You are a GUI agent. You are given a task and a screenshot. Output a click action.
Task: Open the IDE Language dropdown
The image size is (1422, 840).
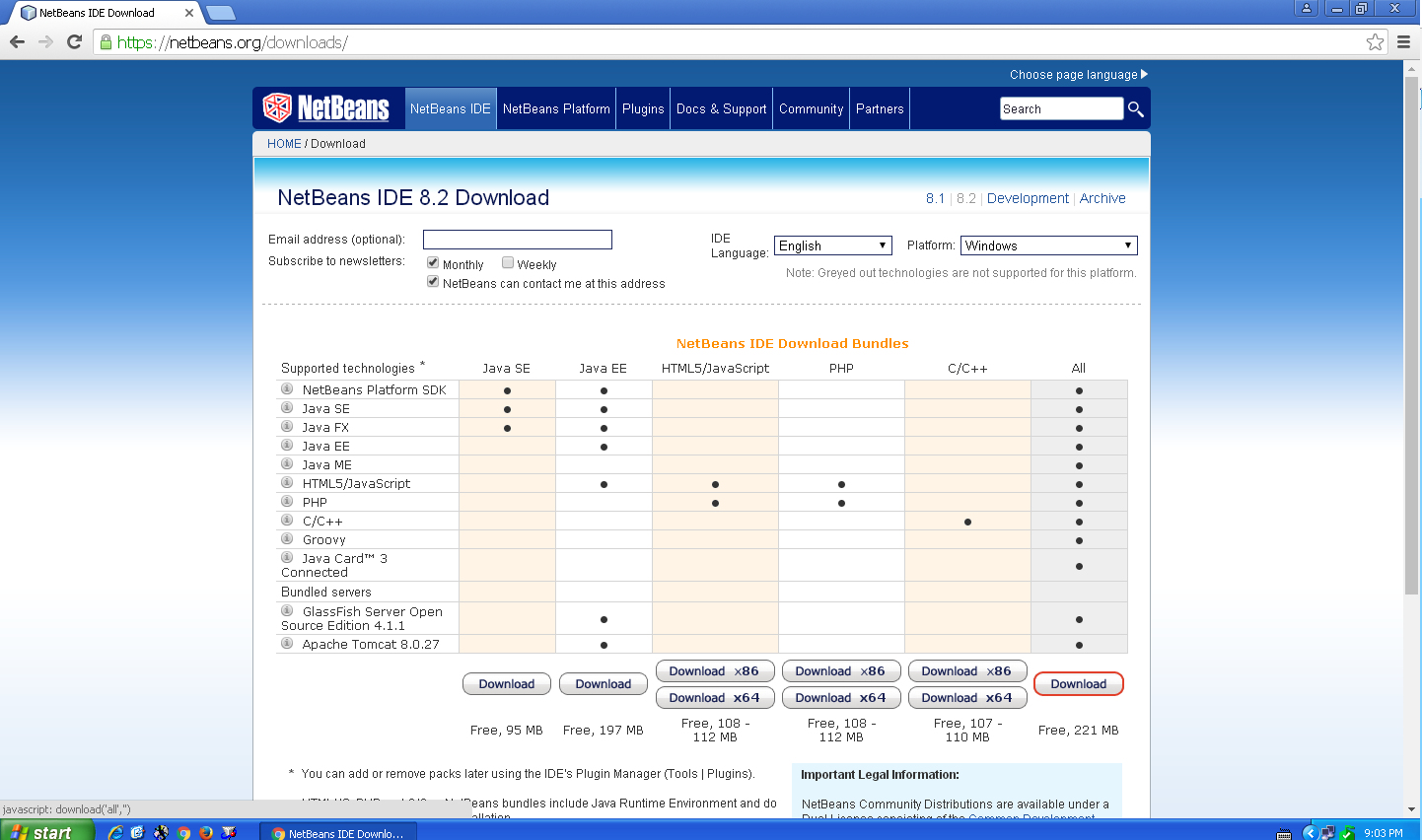832,245
